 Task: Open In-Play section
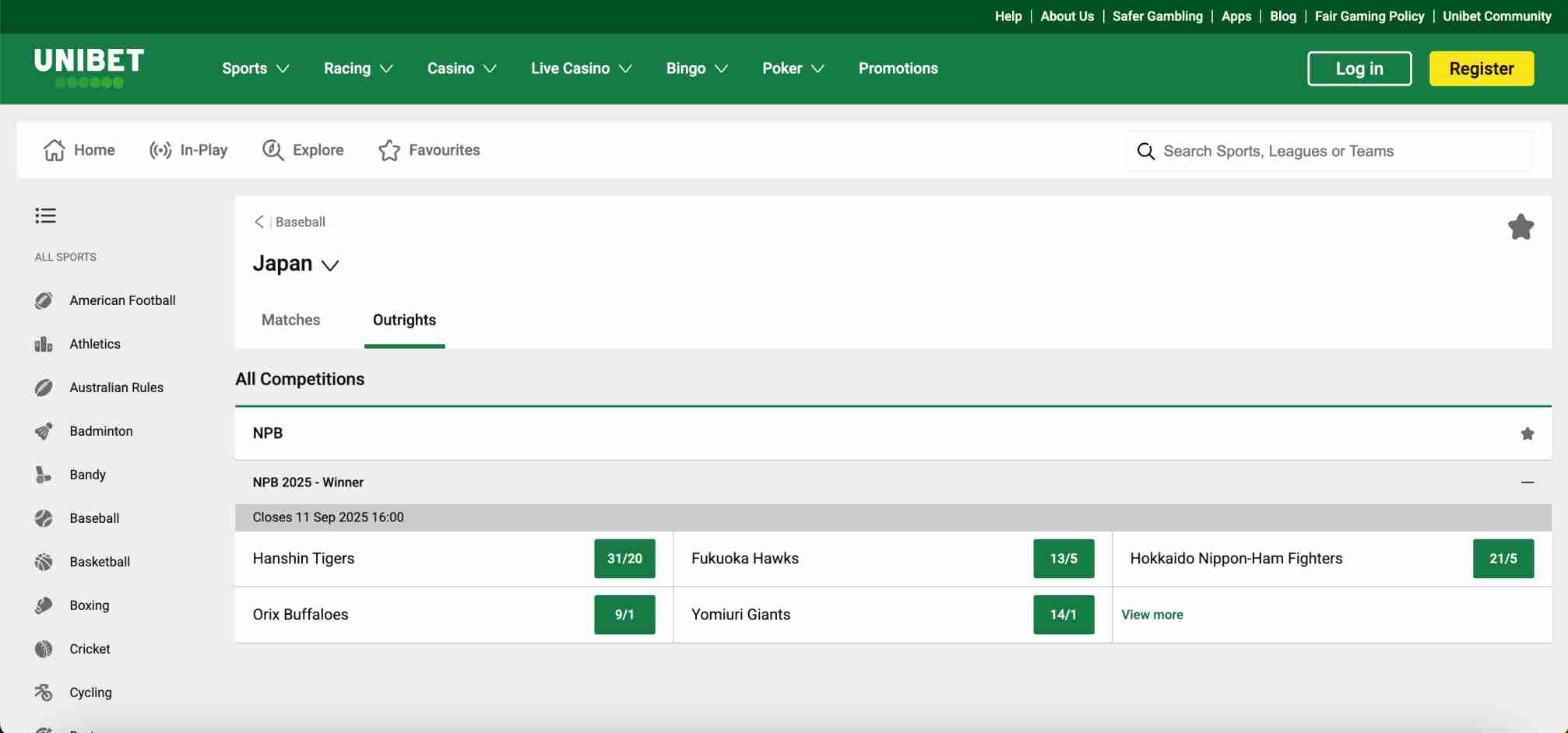tap(188, 150)
